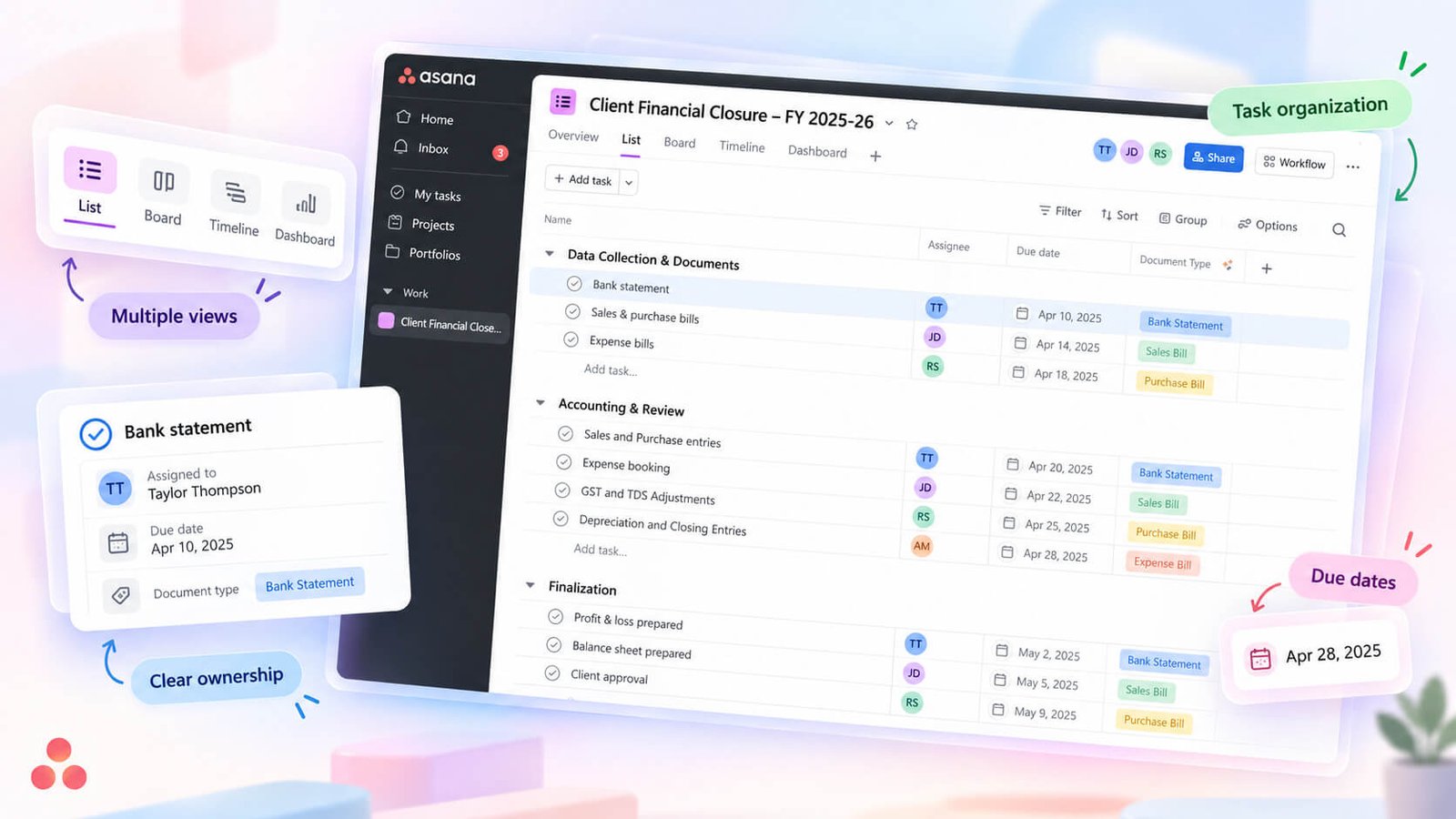Complete Balance sheet prepared task
This screenshot has width=1456, height=819.
tap(553, 644)
